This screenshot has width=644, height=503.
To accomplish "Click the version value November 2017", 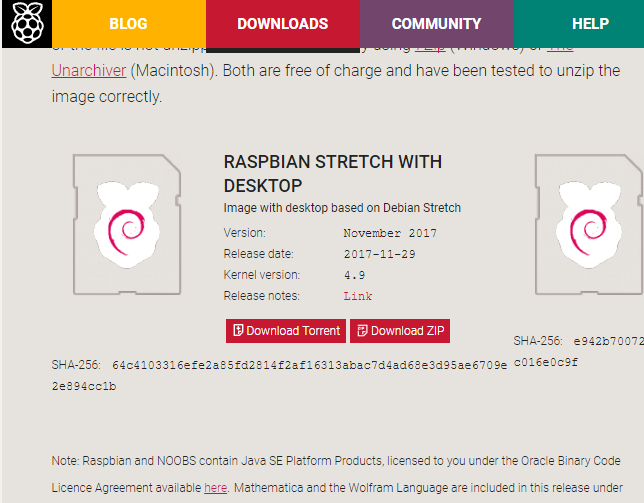I will pos(390,233).
